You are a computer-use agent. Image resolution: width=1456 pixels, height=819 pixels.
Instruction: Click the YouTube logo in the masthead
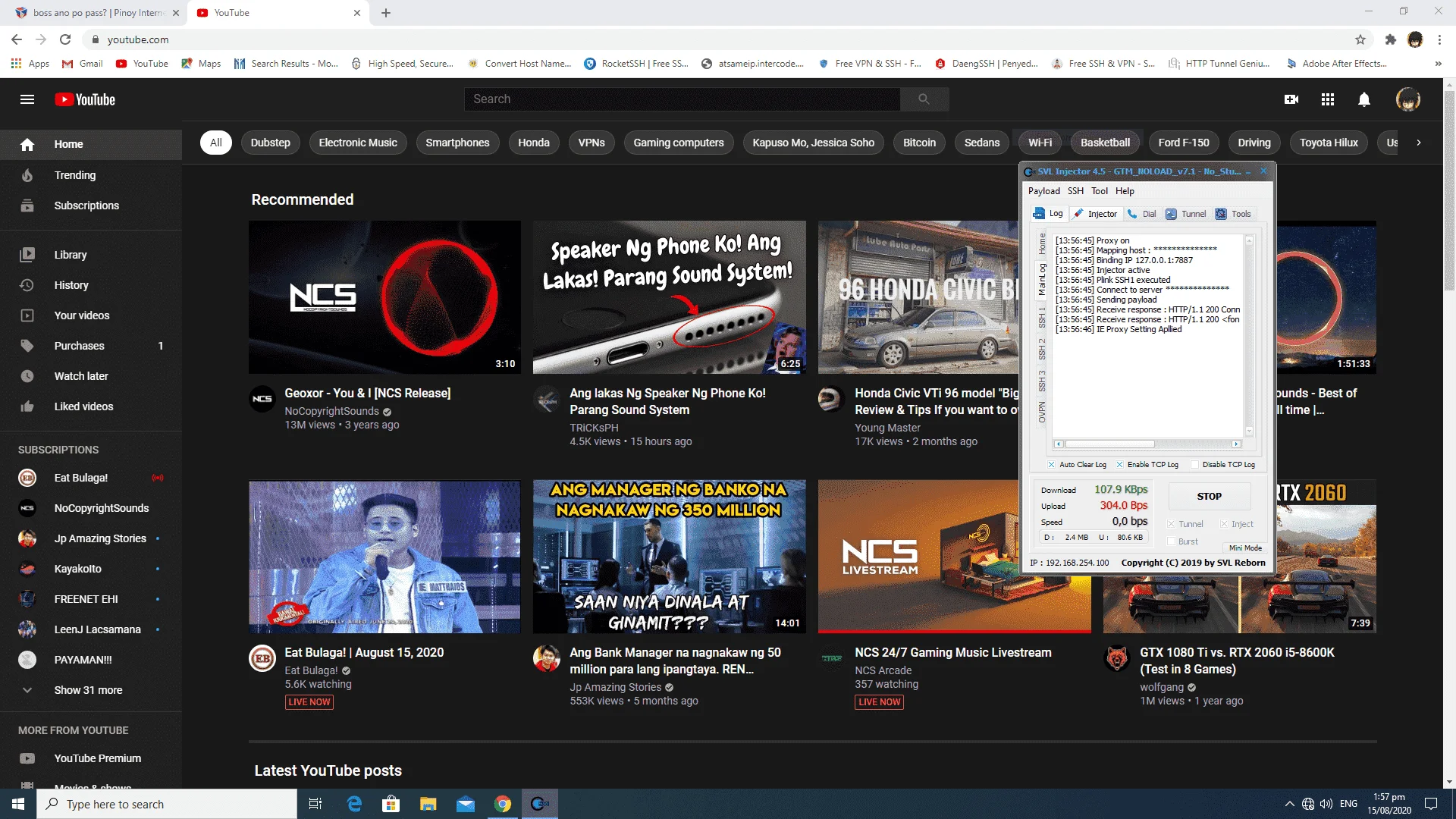tap(85, 99)
